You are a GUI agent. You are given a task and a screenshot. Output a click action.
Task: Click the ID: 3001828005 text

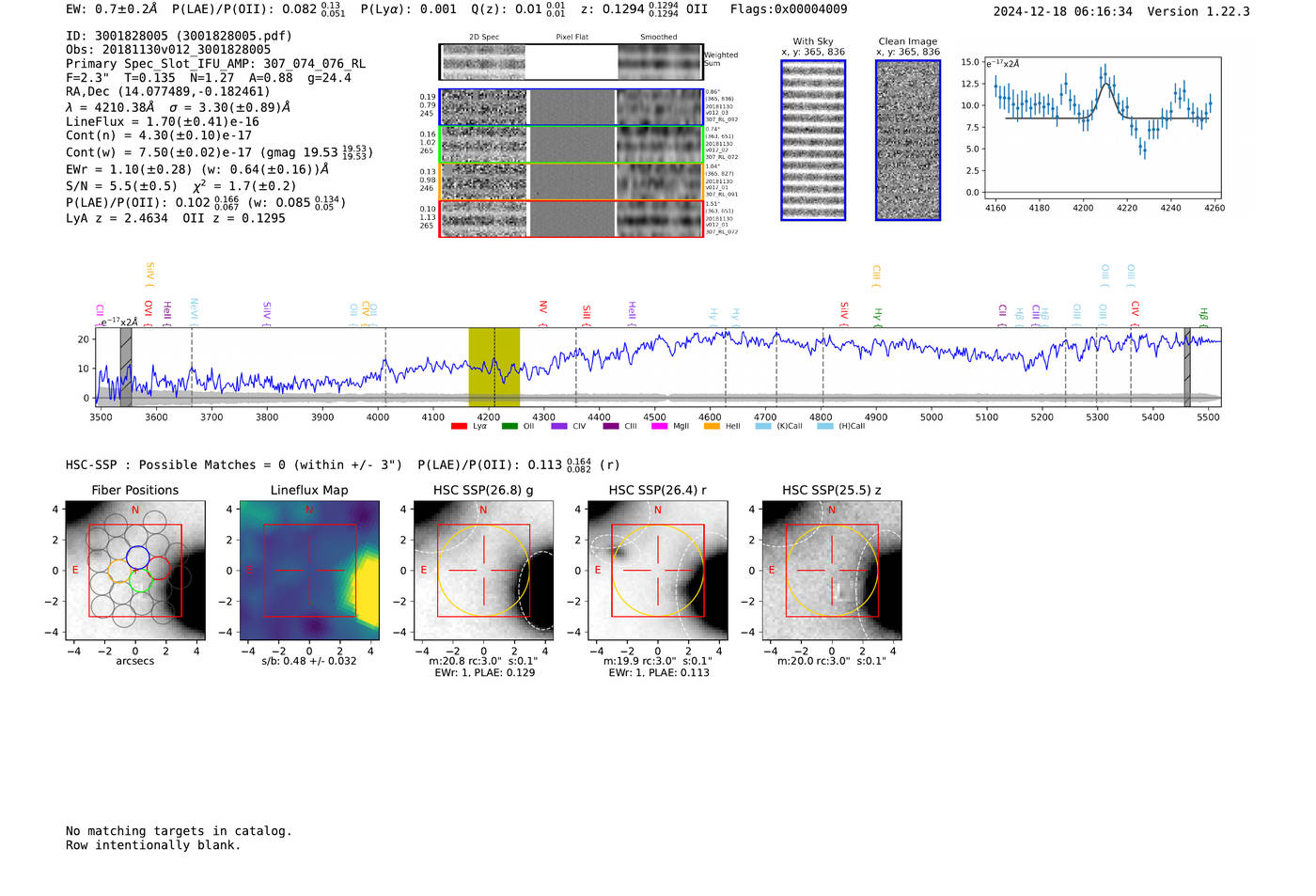[x=179, y=36]
